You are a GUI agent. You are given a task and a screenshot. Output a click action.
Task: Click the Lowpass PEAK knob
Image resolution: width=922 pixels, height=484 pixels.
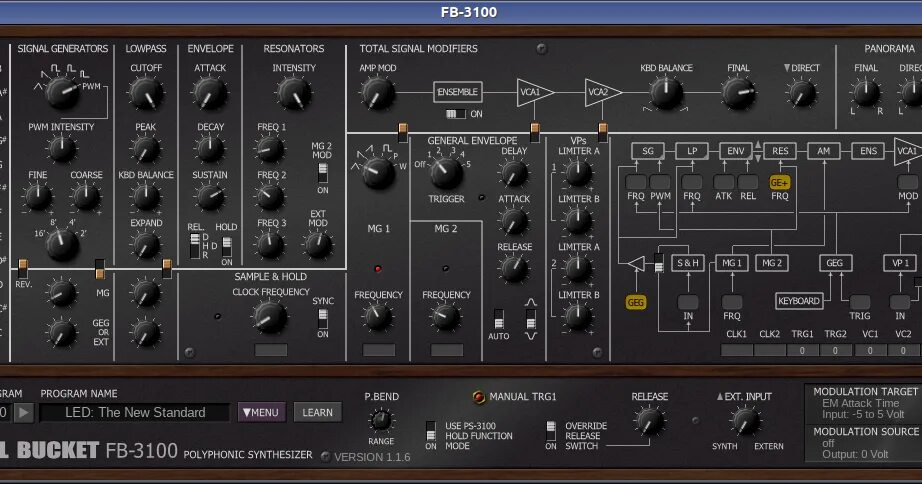point(146,149)
